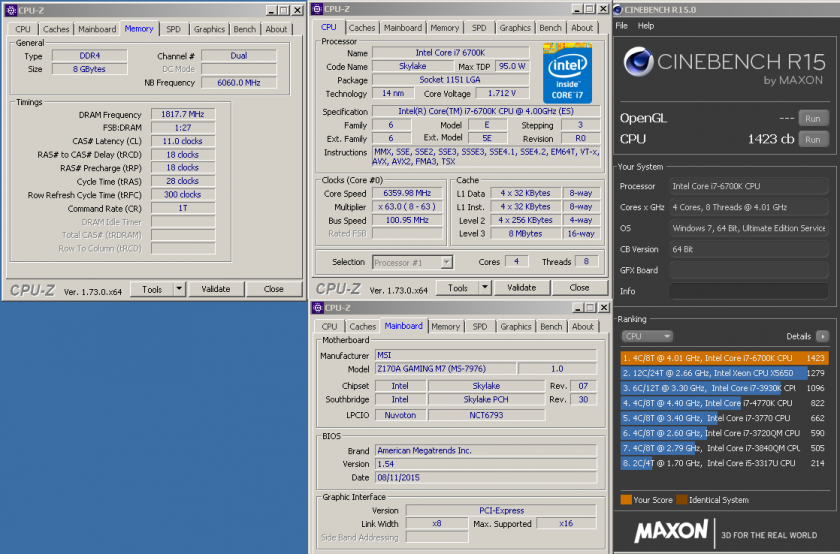Click the DRAM Frequency value 1817.7 MHz
The width and height of the screenshot is (840, 554).
183,114
